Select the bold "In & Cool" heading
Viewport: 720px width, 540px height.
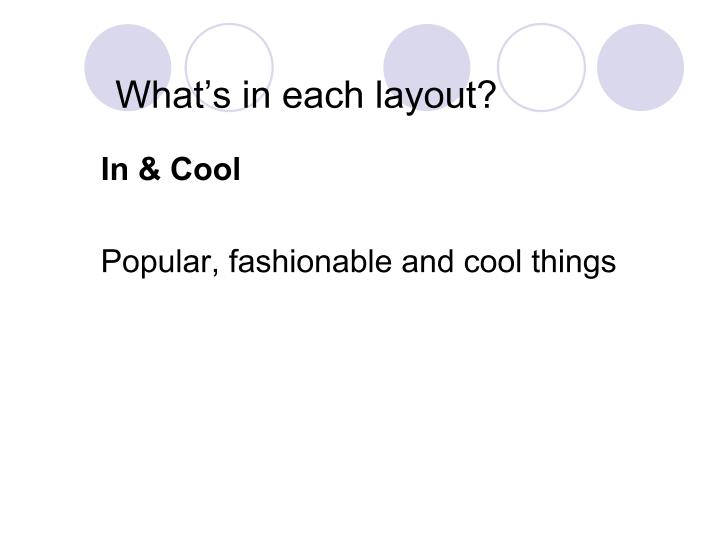[171, 171]
